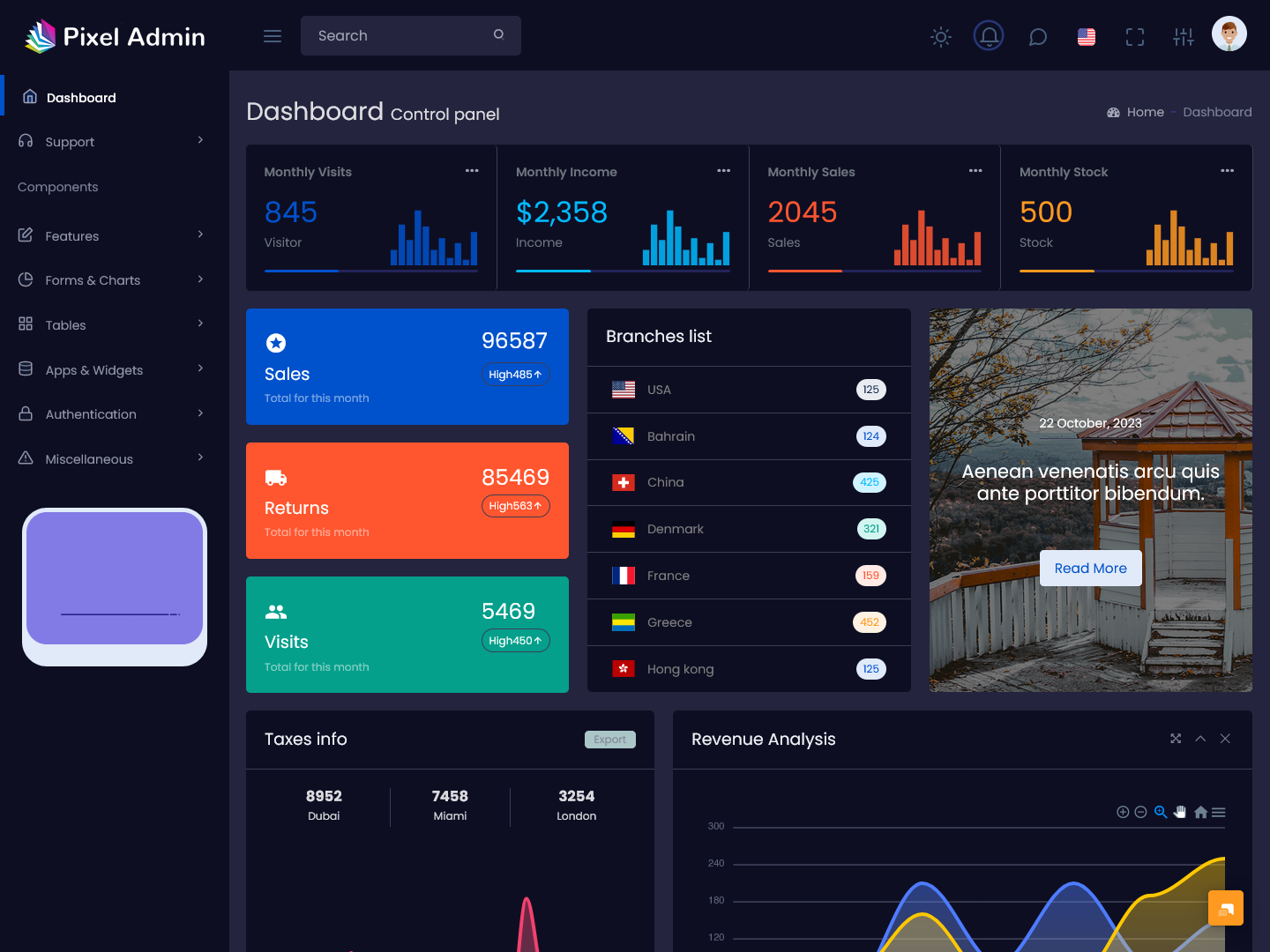Select Dashboard in the sidebar

tap(81, 97)
